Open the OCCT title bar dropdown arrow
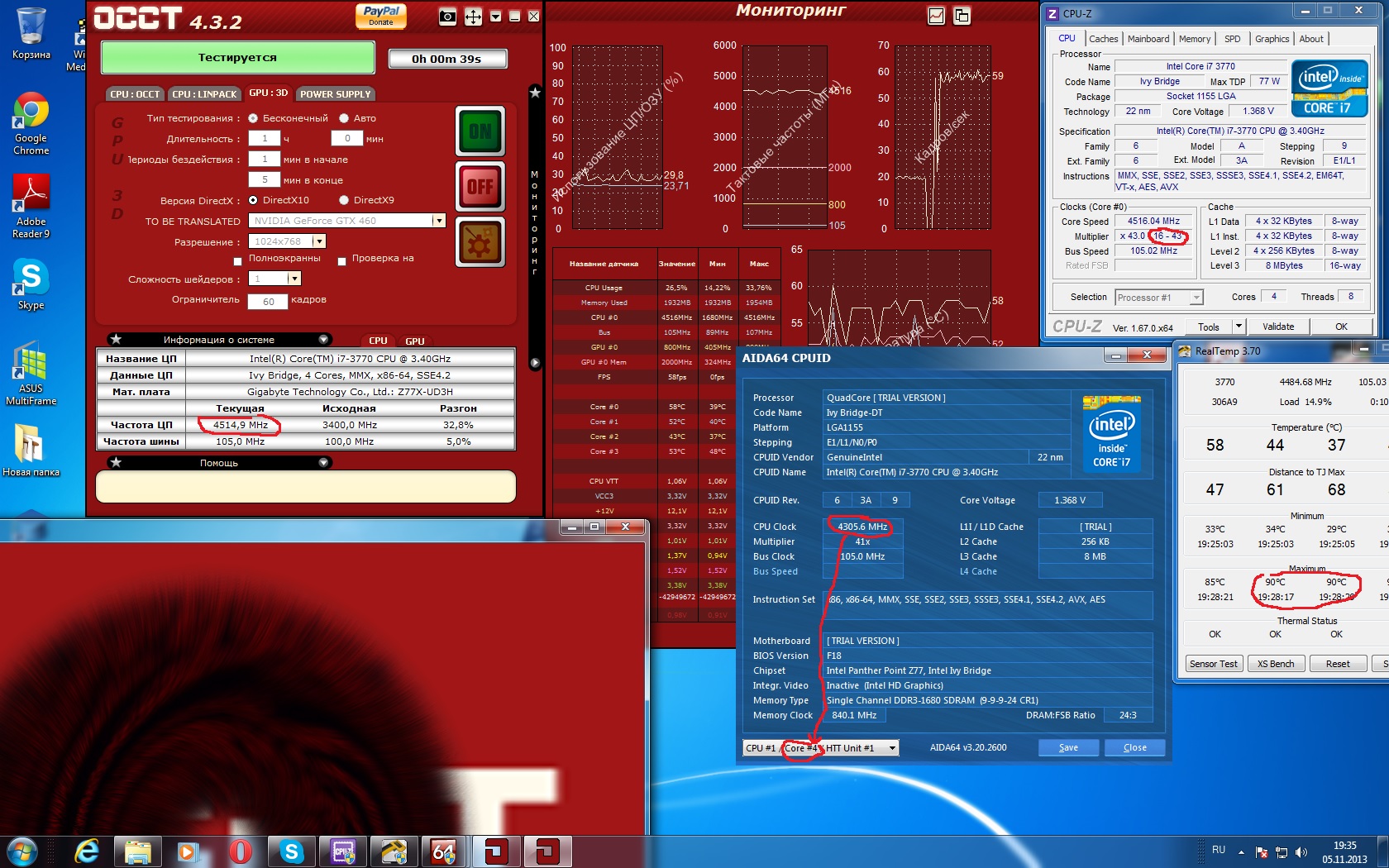The image size is (1389, 868). 495,17
